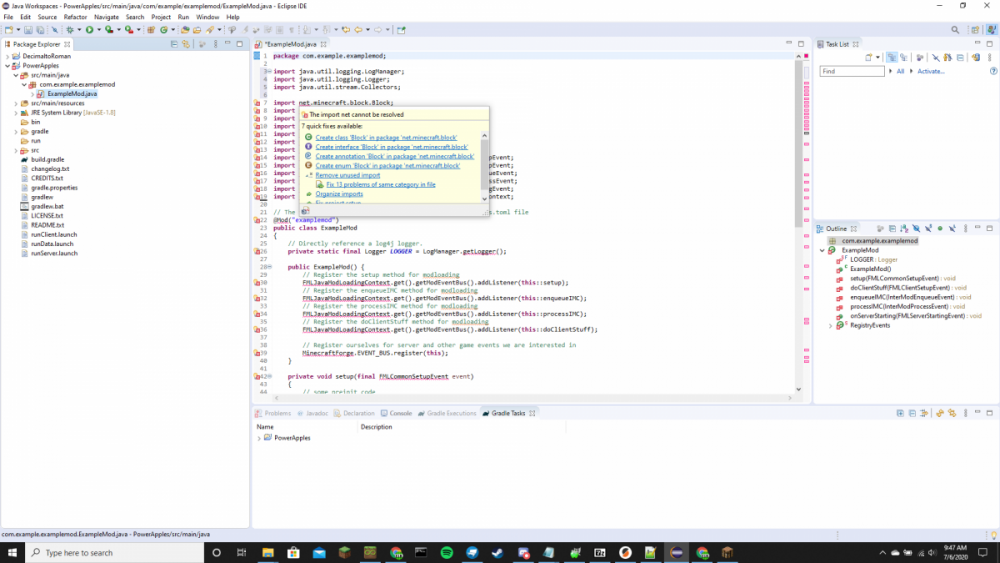This screenshot has width=1000, height=563.
Task: Click the Coverage launch toolbar icon
Action: (109, 29)
